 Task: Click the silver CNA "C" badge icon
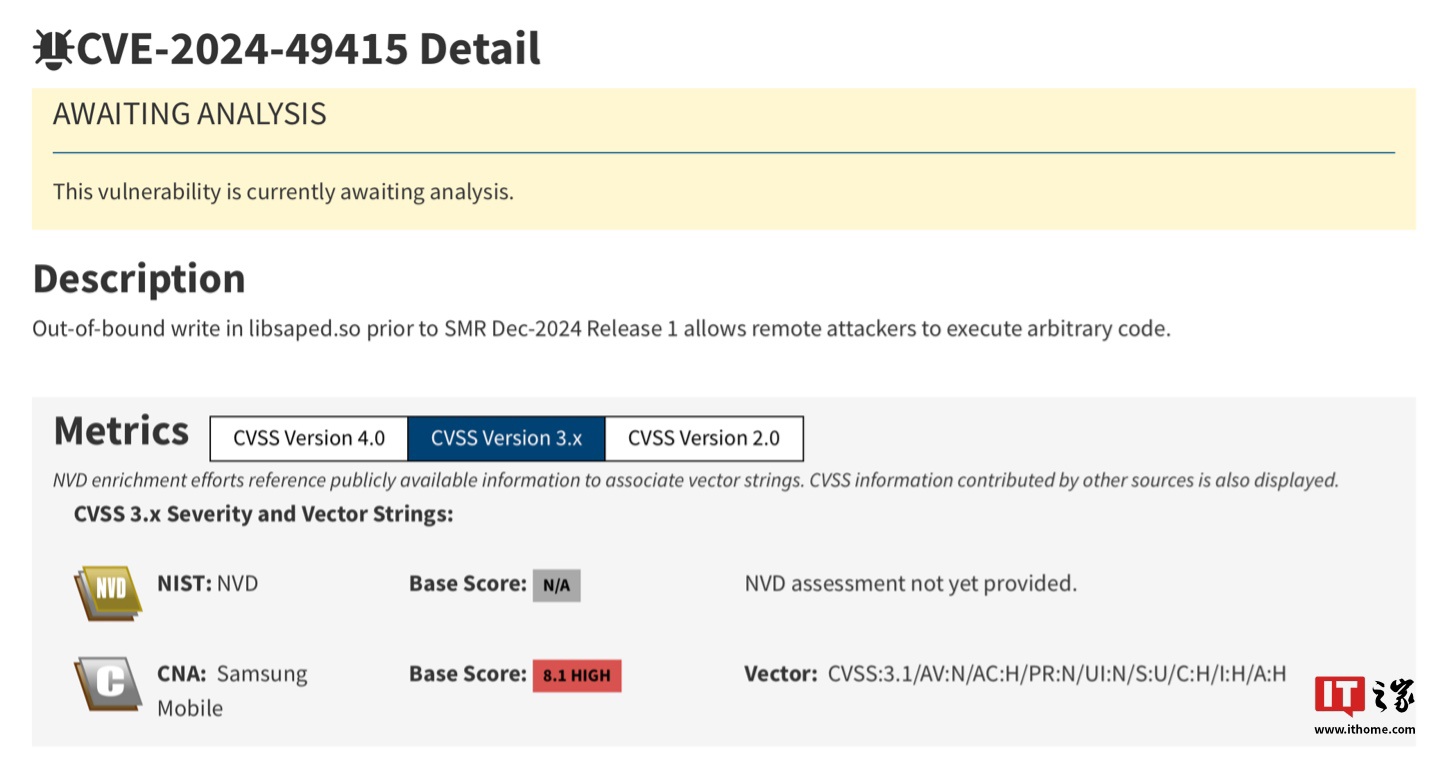(108, 683)
